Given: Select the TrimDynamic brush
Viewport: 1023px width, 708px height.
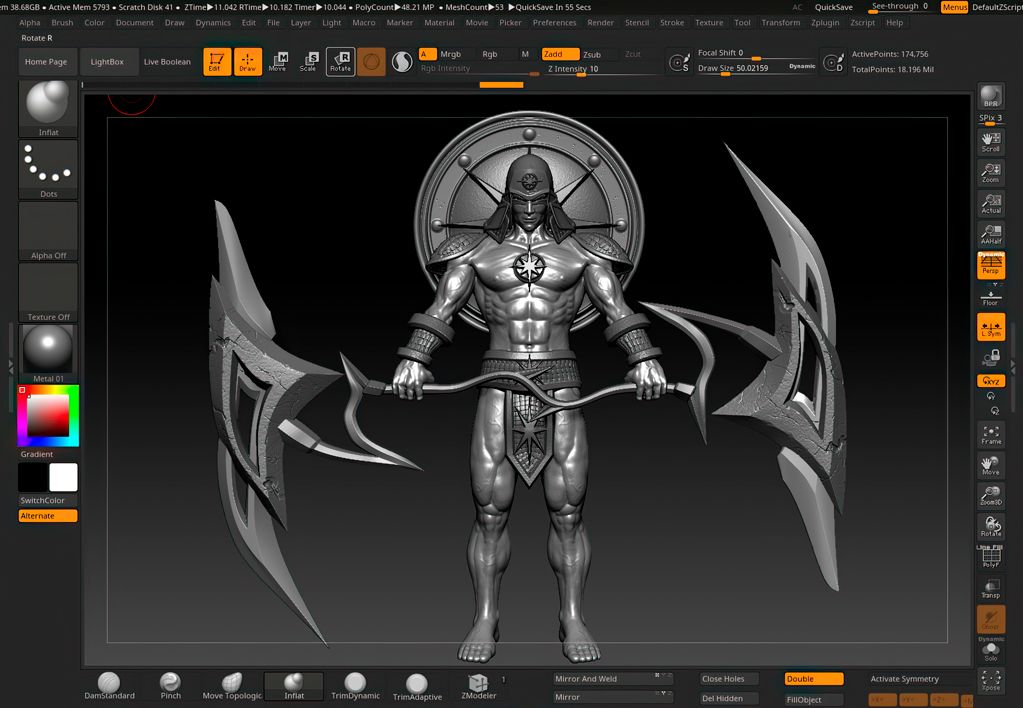Looking at the screenshot, I should pyautogui.click(x=355, y=686).
